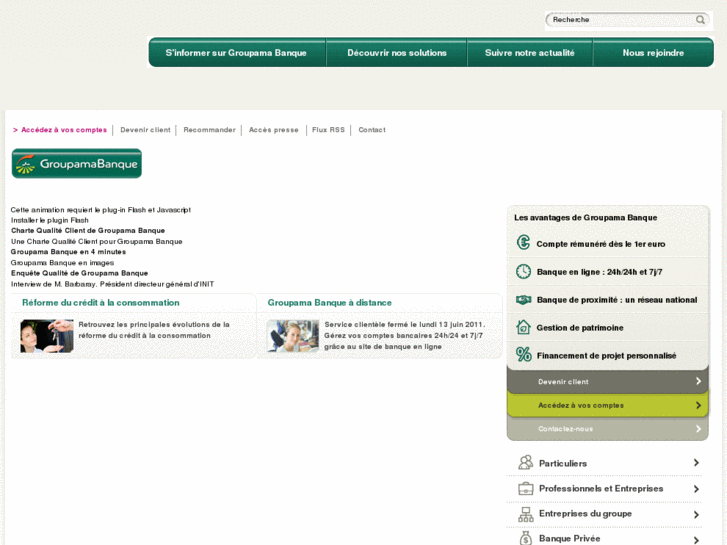The image size is (727, 545).
Task: Click Interview de M. Barbaray text
Action: [x=112, y=284]
